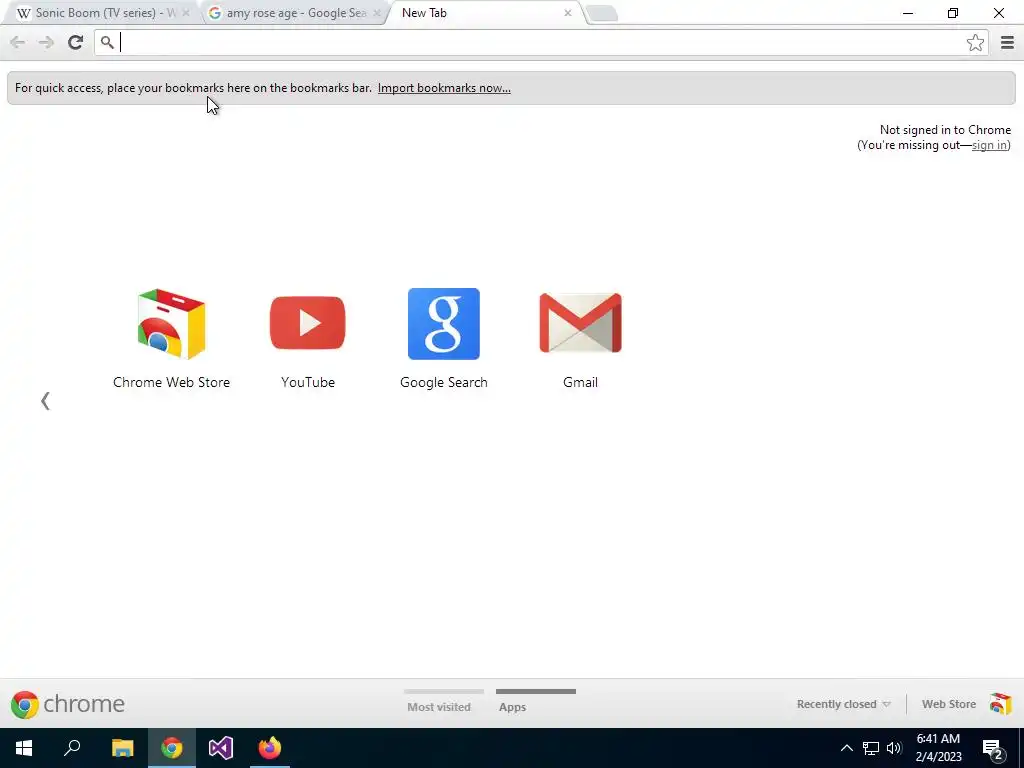Screen dimensions: 1024x768
Task: Click the taskbar clock showing 6:41 AM
Action: tap(938, 748)
